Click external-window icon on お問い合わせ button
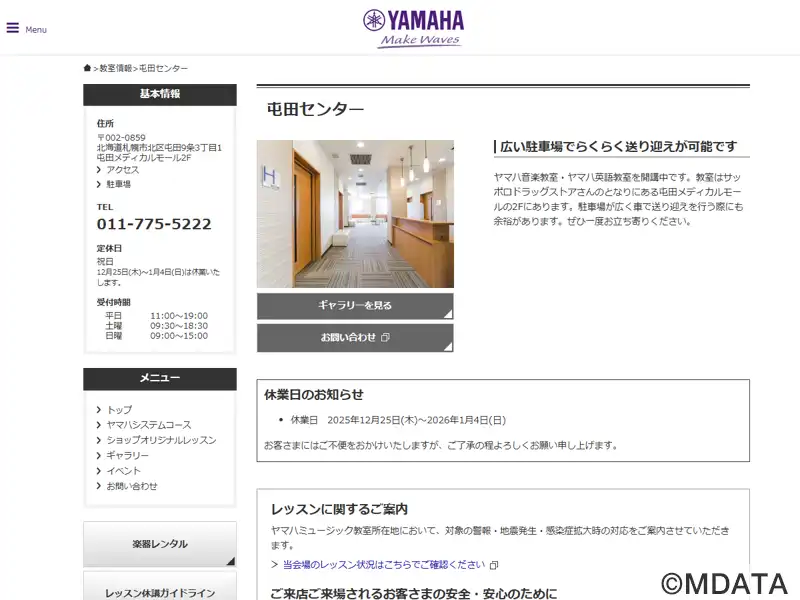The width and height of the screenshot is (800, 600). 386,337
